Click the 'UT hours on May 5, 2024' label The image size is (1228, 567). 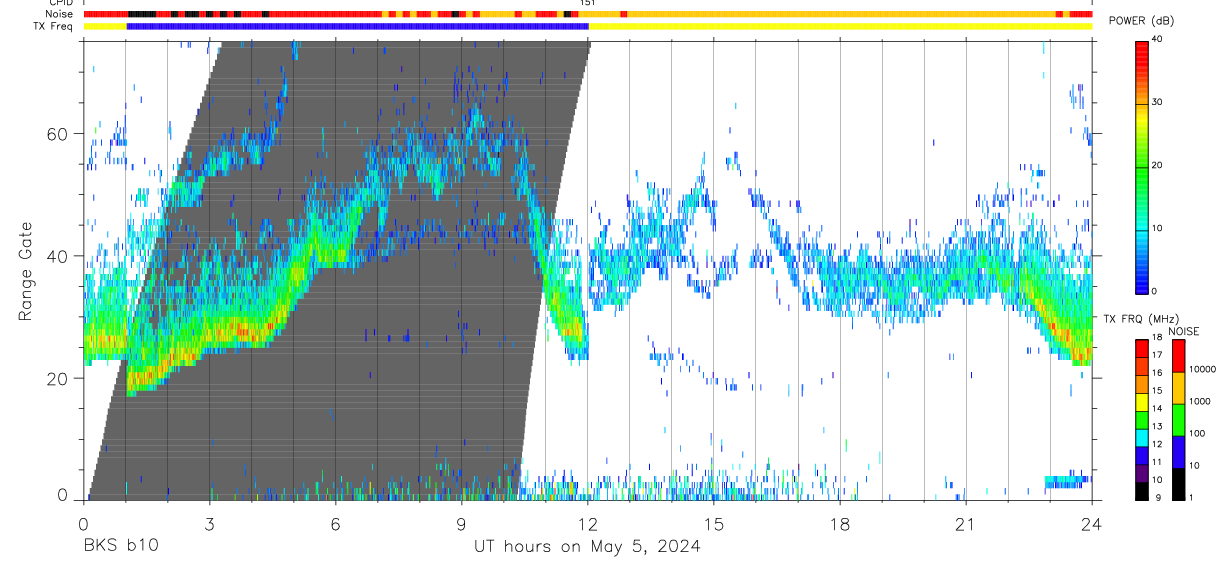[x=587, y=547]
